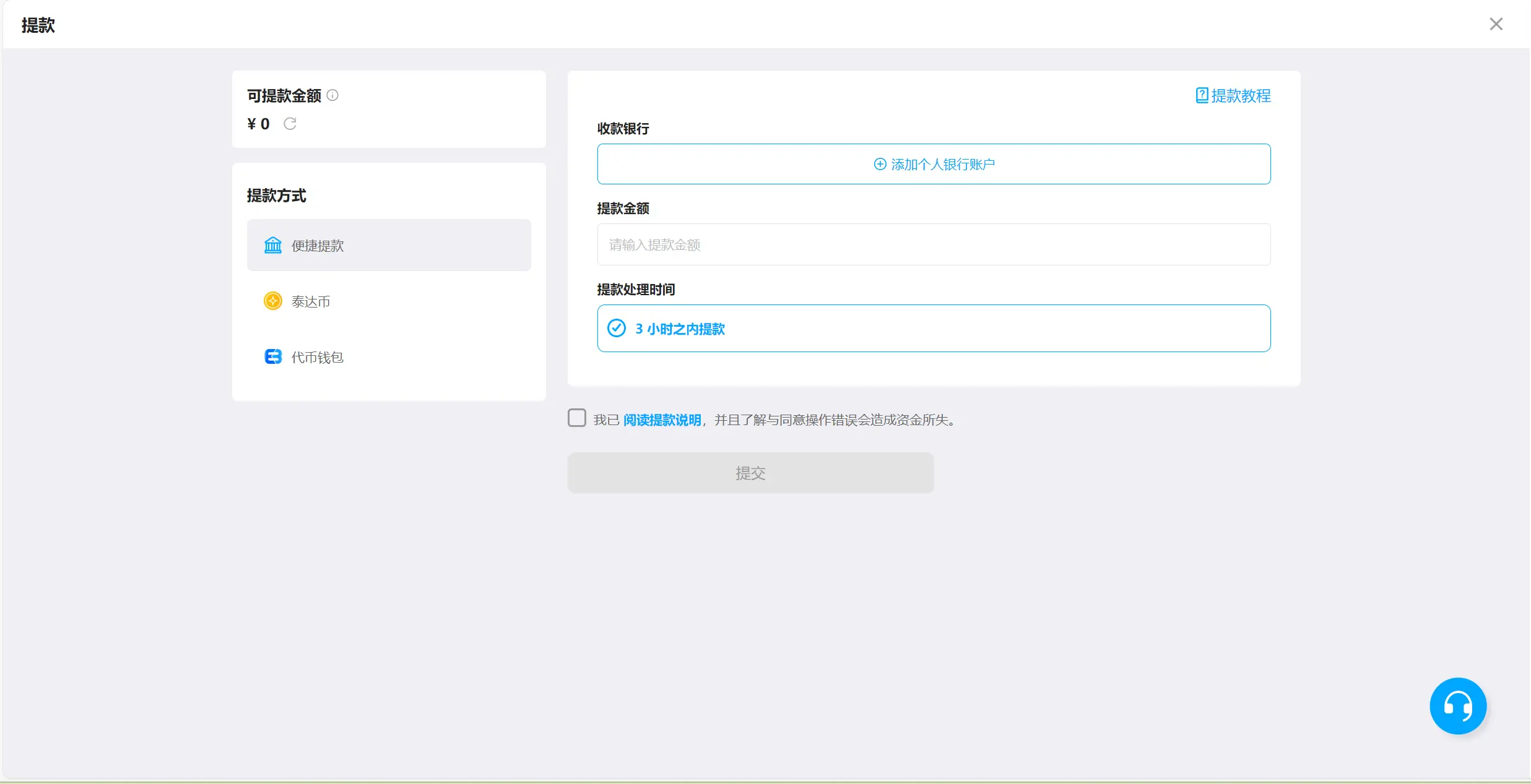
Task: Click the plus icon in 添加个人银行账户
Action: point(880,164)
